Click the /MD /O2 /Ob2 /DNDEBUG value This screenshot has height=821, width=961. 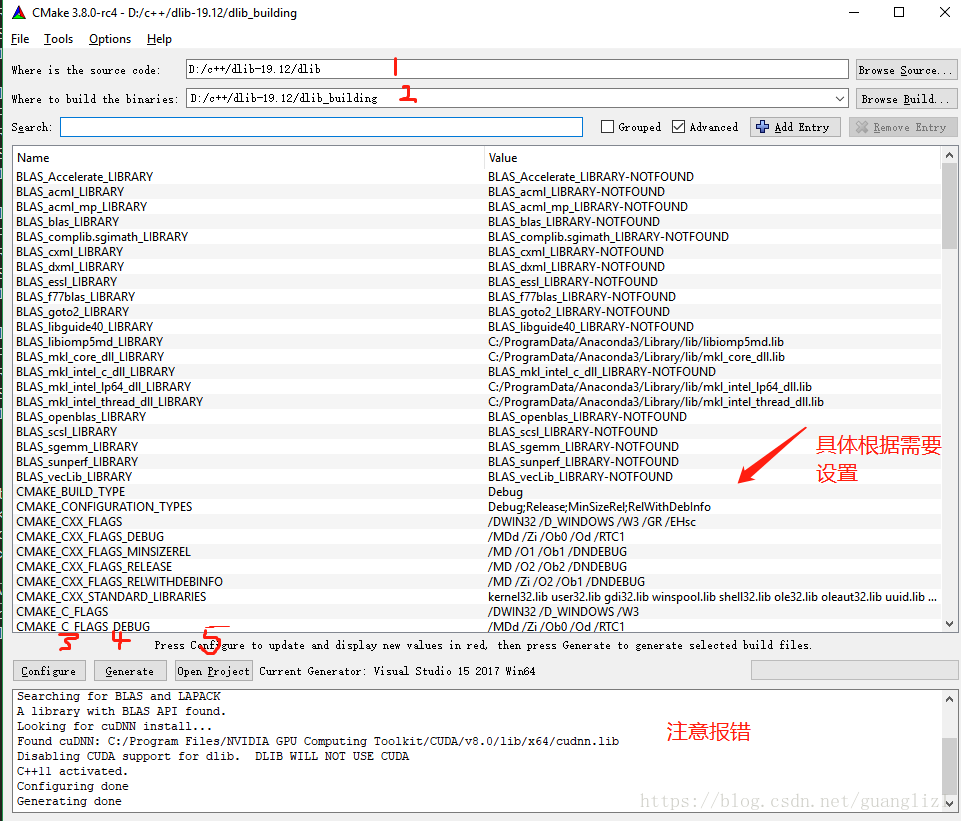[x=557, y=567]
